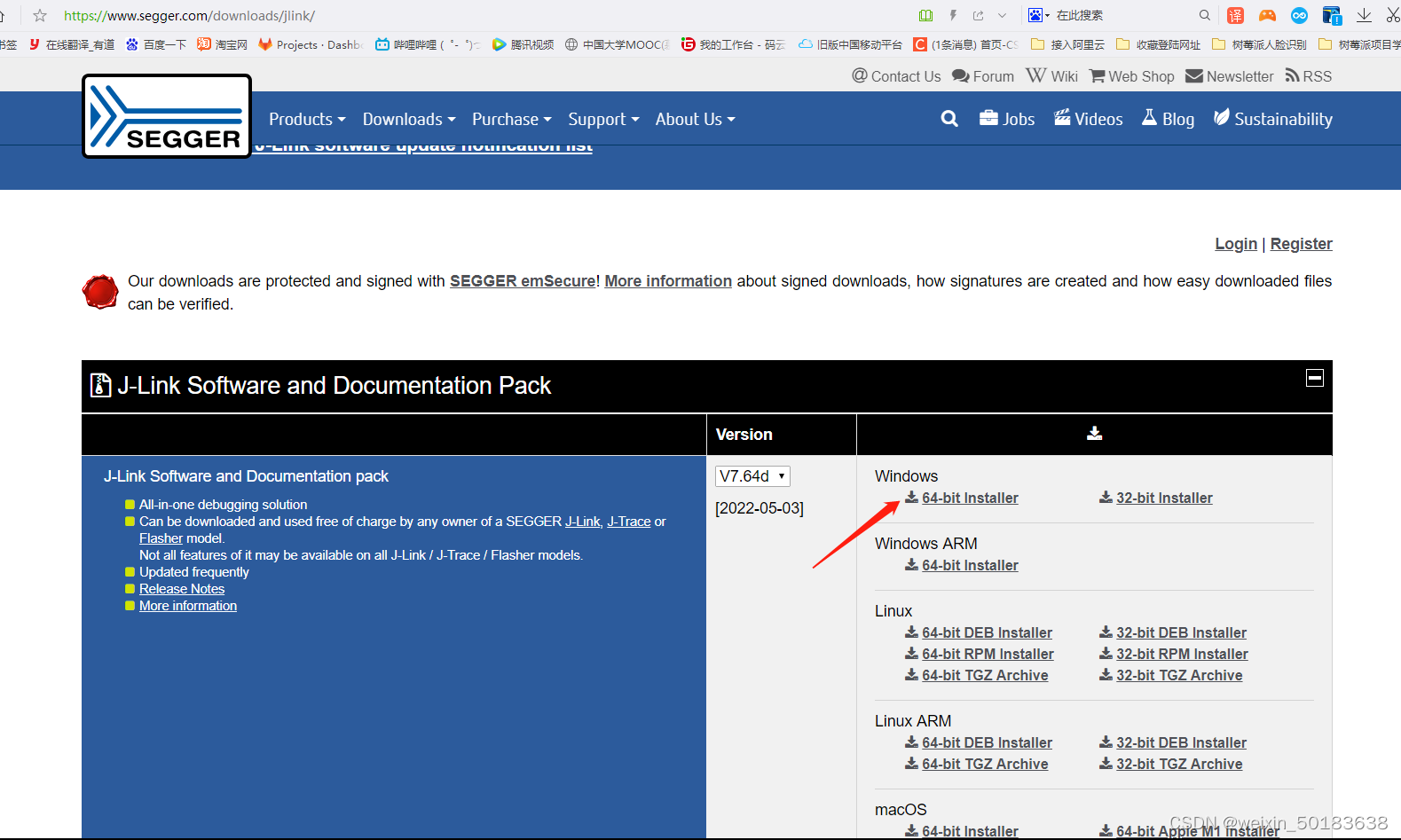Click the bookmark star icon in address bar
The width and height of the screenshot is (1401, 840).
40,15
